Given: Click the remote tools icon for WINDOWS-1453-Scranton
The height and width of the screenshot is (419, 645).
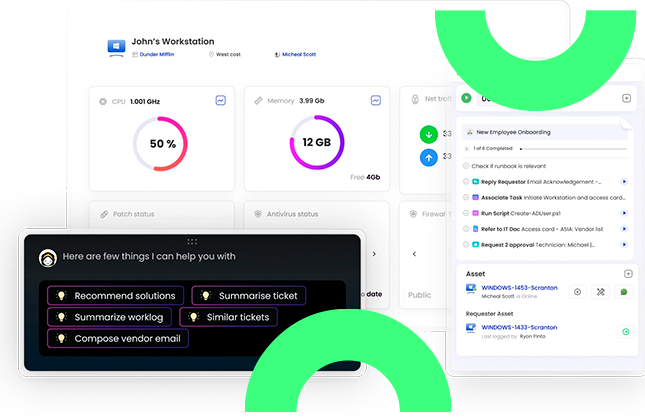Looking at the screenshot, I should point(601,292).
